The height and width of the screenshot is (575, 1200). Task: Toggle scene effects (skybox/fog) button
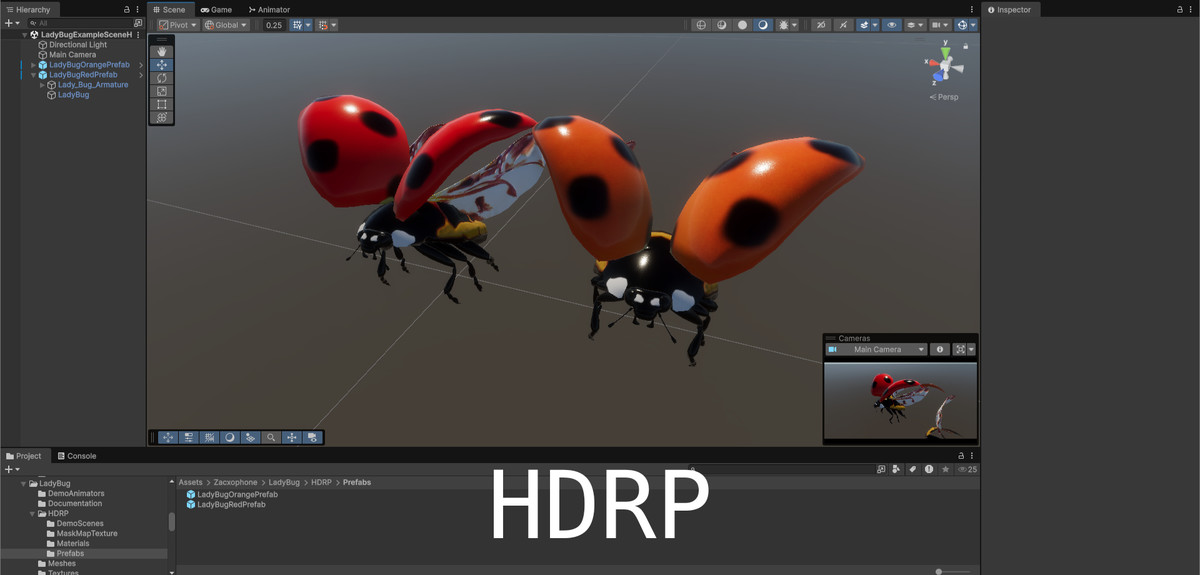coord(863,25)
